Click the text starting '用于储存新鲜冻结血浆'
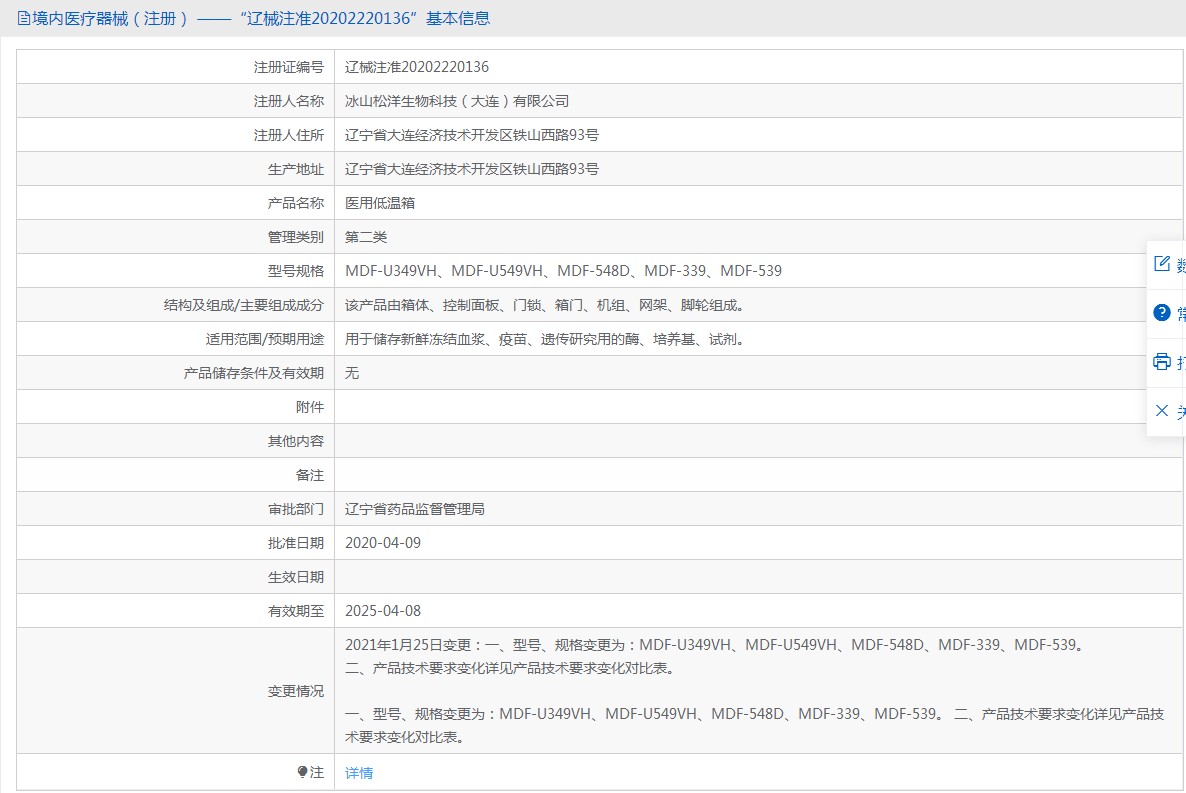1186x793 pixels. 547,339
